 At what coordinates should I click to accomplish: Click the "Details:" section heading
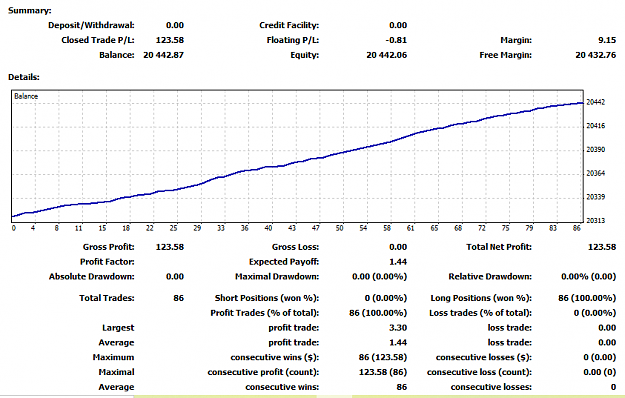point(24,77)
